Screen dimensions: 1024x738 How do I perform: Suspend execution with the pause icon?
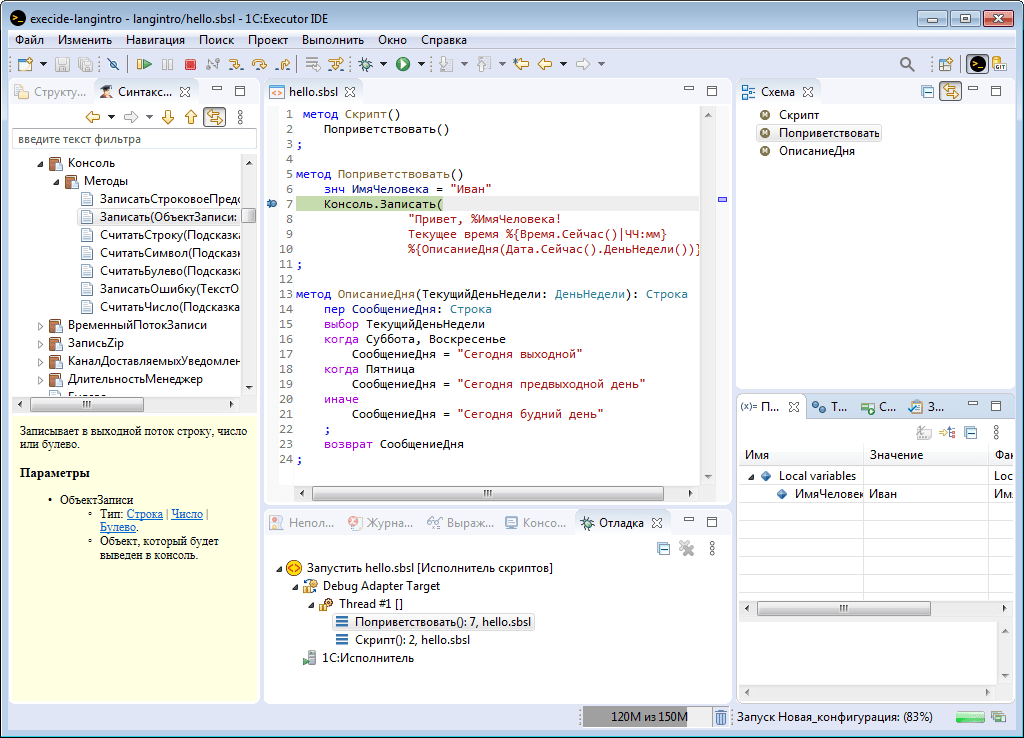(x=167, y=64)
